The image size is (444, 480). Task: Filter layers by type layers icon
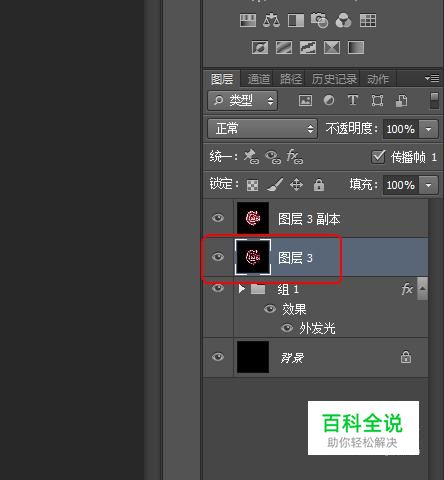click(x=353, y=100)
